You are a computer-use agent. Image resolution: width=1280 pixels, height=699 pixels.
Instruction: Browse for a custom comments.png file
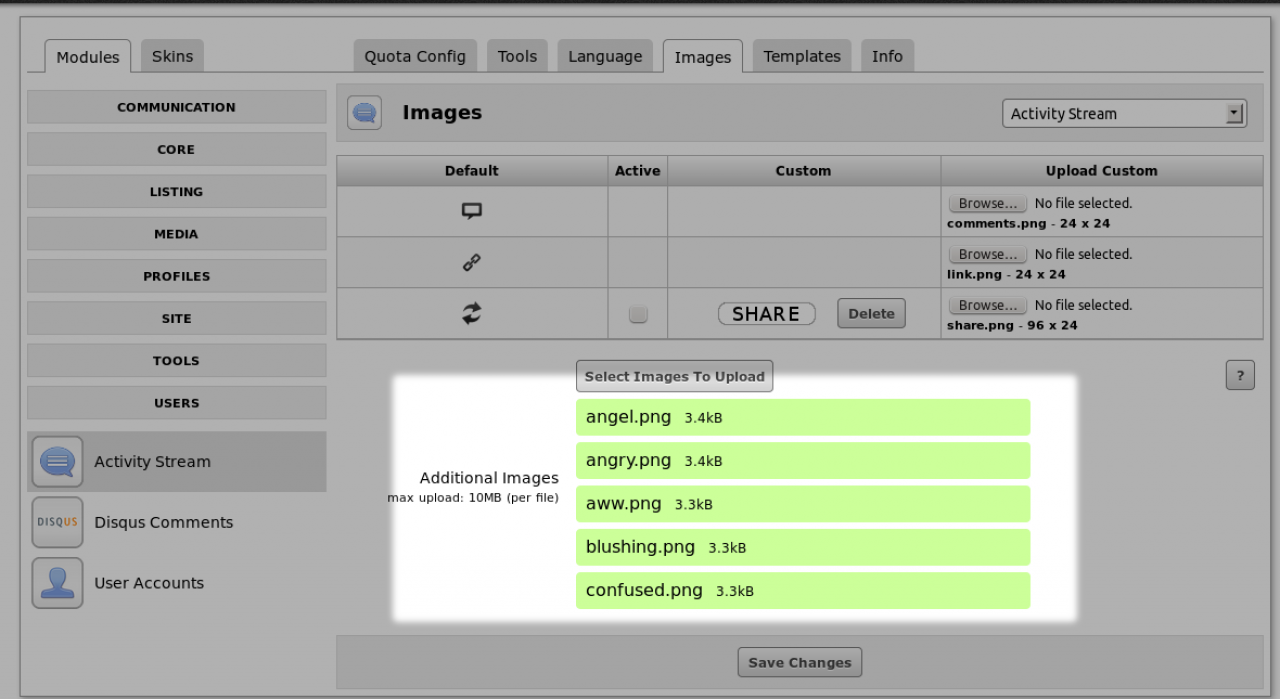coord(987,203)
